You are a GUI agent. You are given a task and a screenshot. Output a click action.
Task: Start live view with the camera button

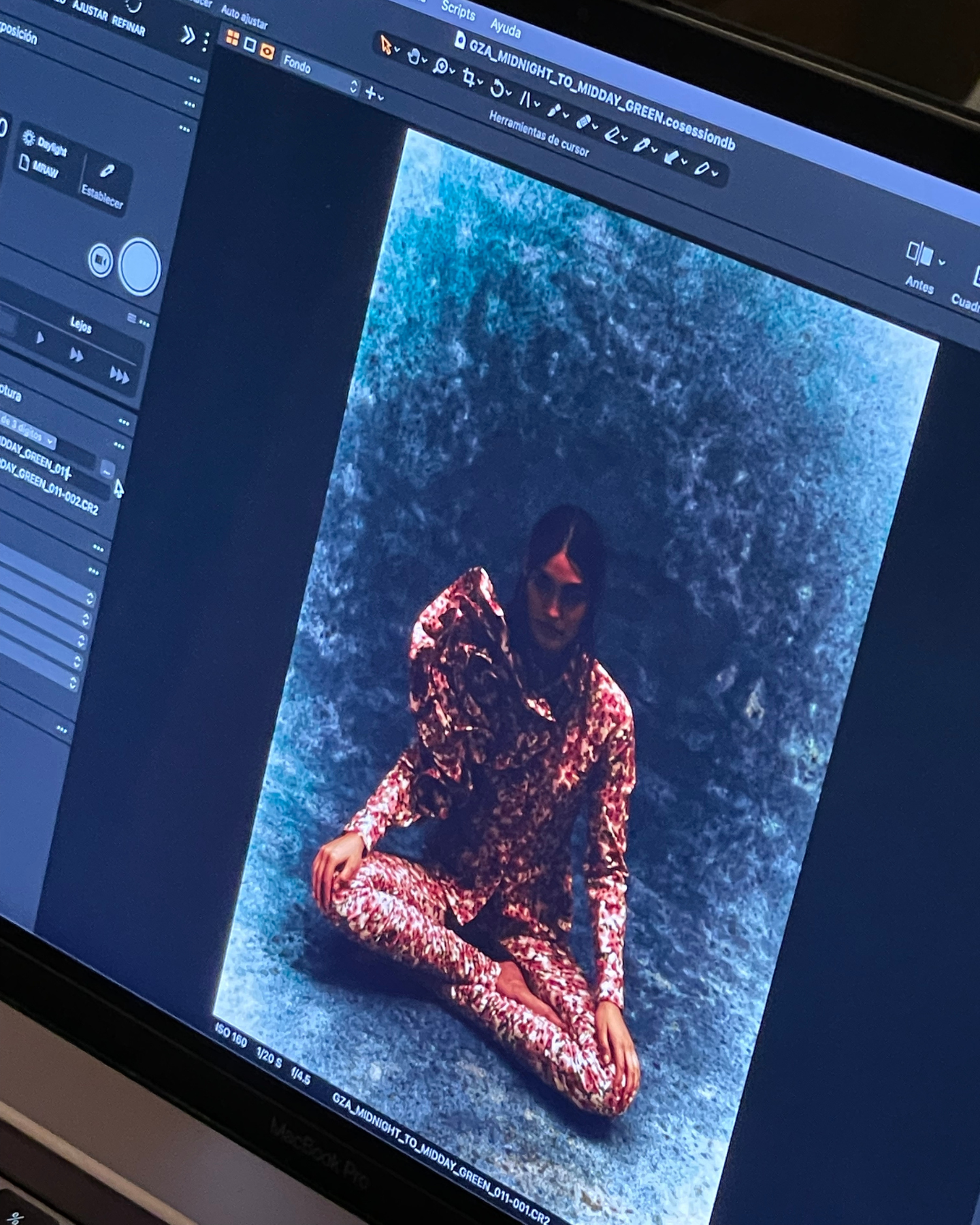pos(101,261)
